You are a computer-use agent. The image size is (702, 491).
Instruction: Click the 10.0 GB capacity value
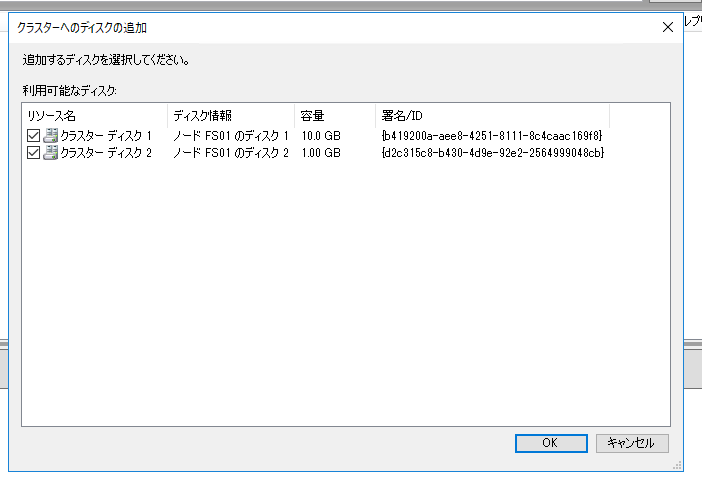321,136
